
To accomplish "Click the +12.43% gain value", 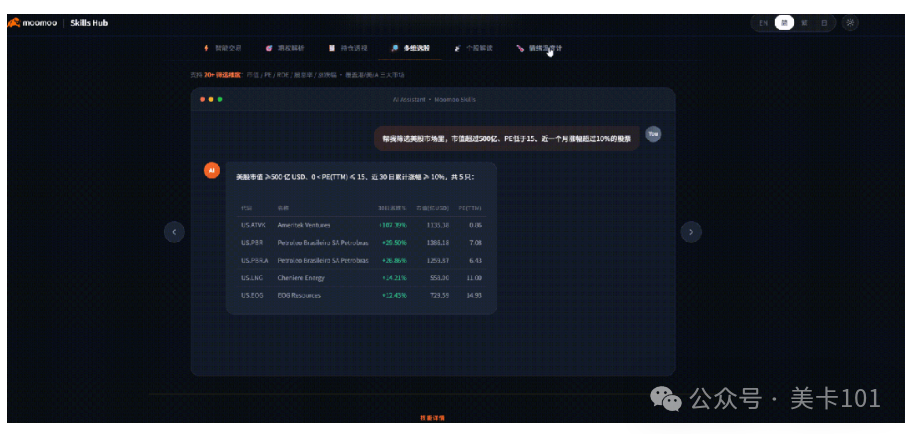I will 394,296.
